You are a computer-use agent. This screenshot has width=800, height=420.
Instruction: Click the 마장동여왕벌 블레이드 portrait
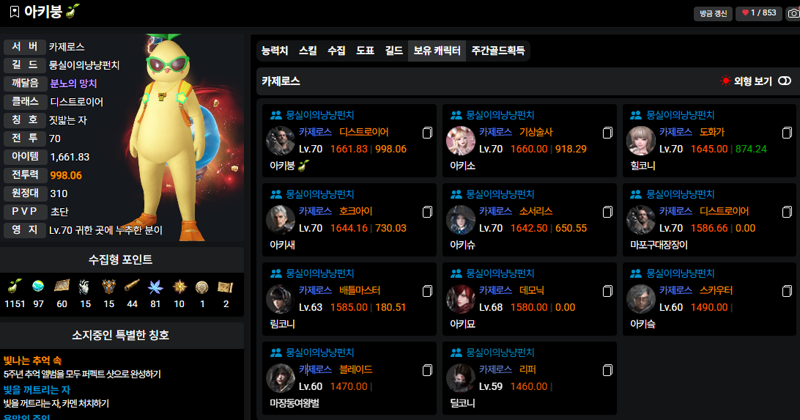pyautogui.click(x=280, y=378)
